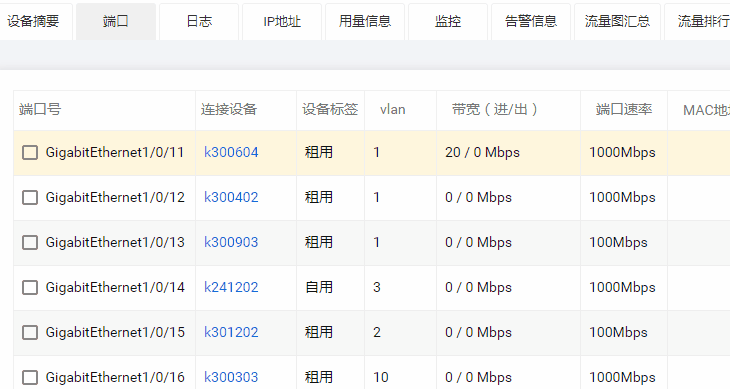Image resolution: width=730 pixels, height=389 pixels.
Task: Click the 租用 label for k301202
Action: (319, 332)
